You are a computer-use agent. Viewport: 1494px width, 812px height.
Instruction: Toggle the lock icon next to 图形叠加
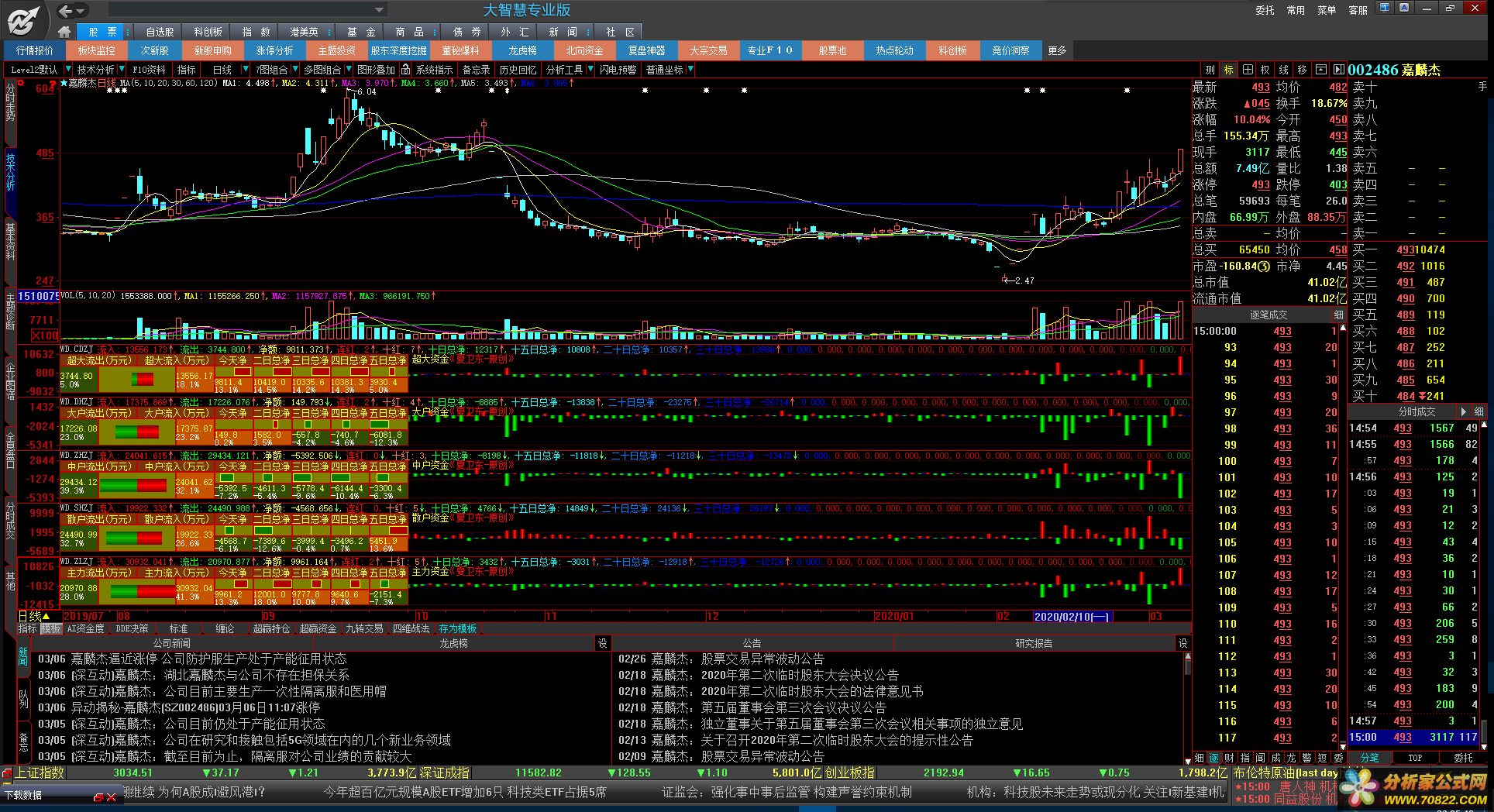(x=406, y=70)
